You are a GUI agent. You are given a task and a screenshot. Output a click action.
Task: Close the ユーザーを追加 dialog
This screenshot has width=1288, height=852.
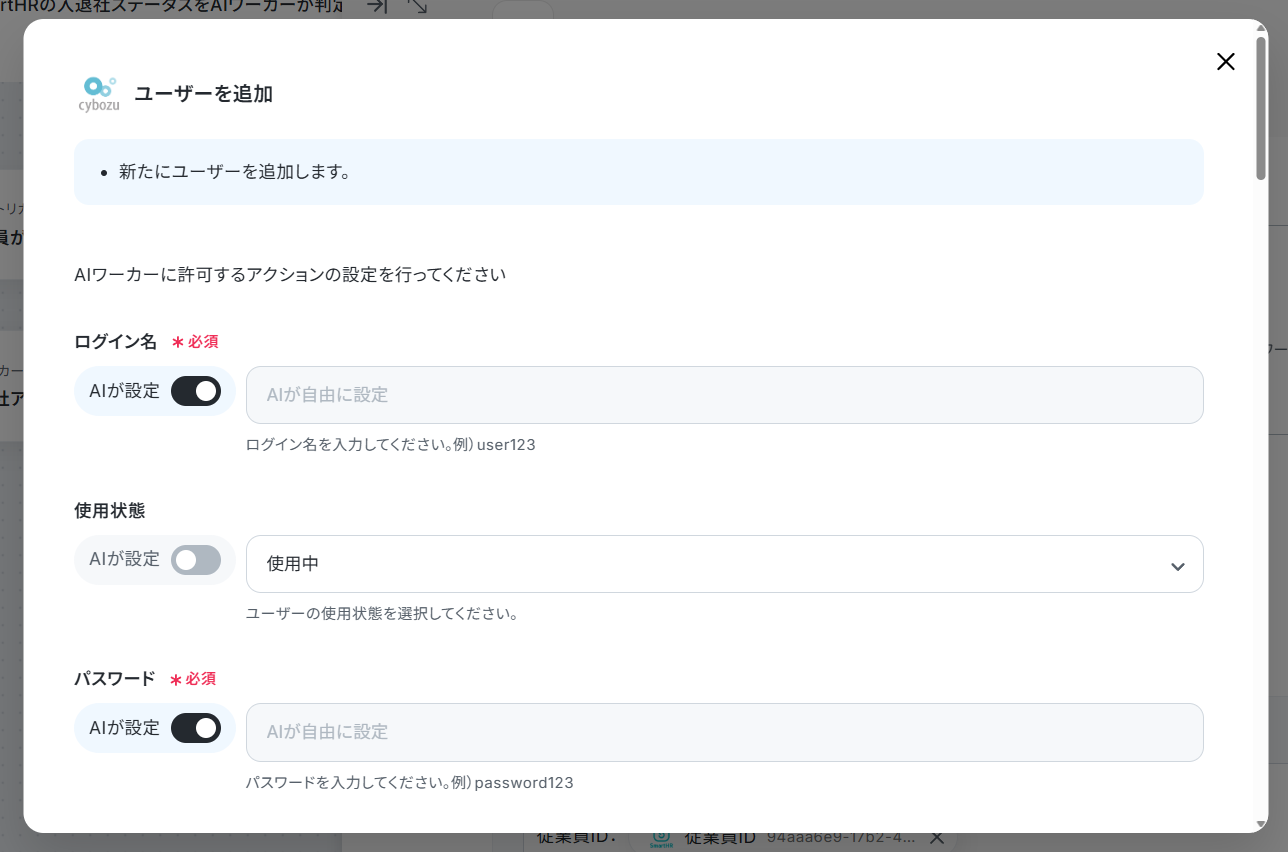[1225, 62]
